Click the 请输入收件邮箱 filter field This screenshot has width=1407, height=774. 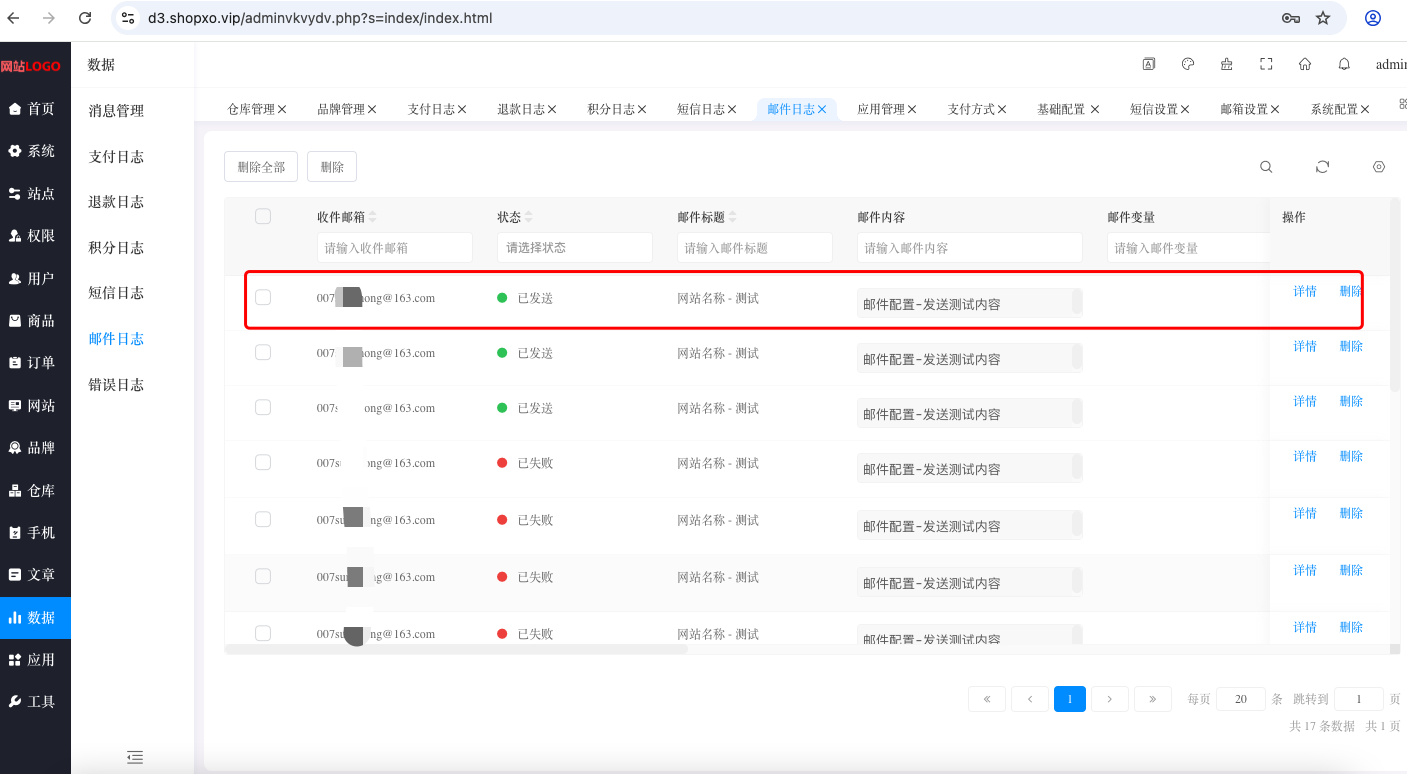(395, 247)
